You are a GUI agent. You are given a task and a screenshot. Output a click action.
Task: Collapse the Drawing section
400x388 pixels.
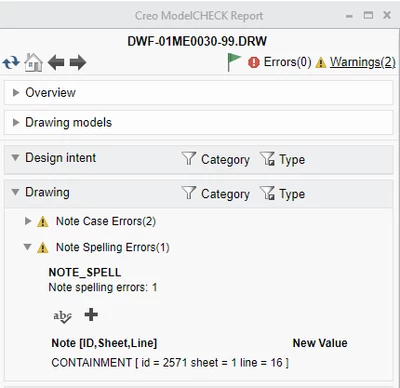coord(15,192)
